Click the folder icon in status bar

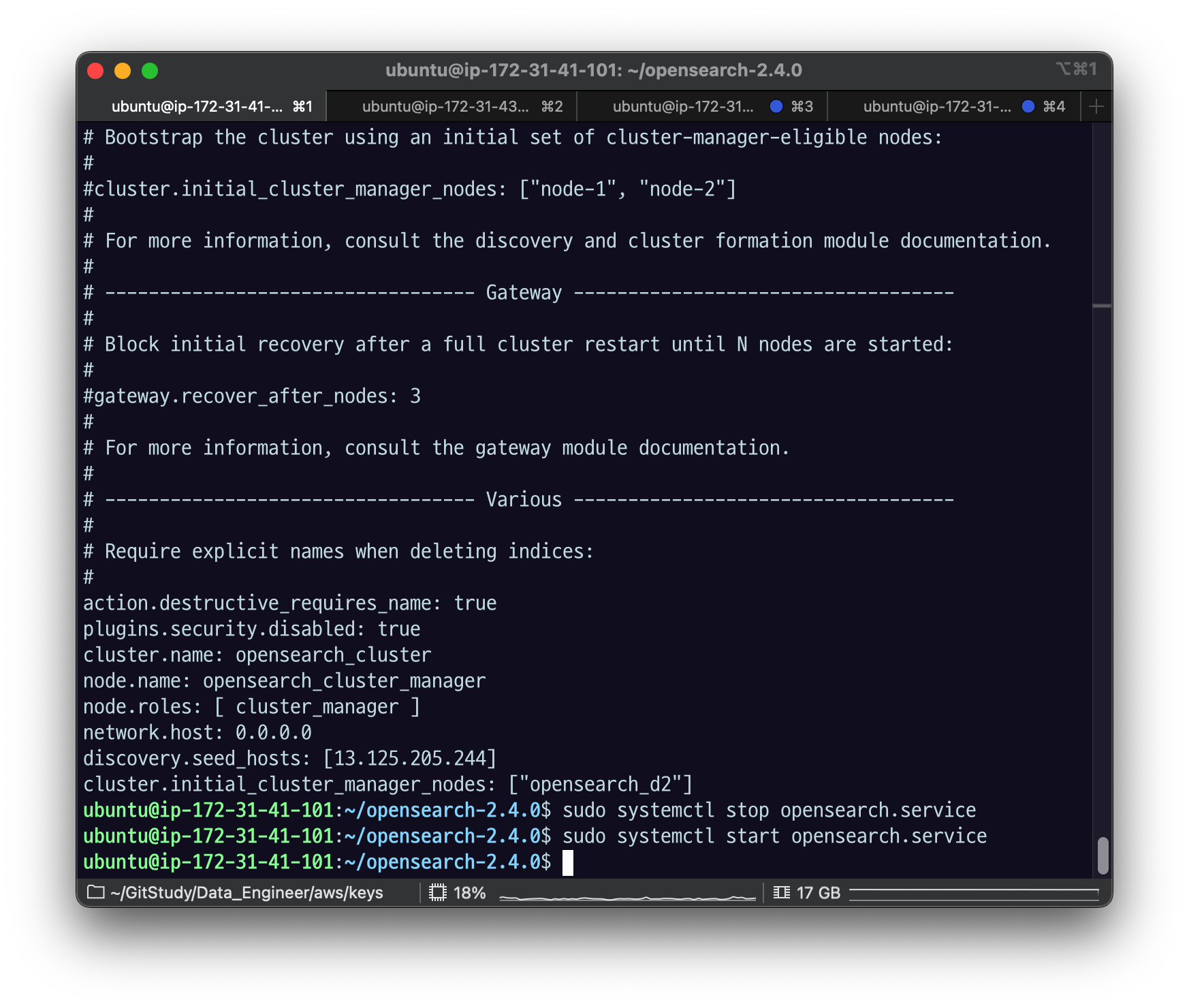click(x=96, y=892)
